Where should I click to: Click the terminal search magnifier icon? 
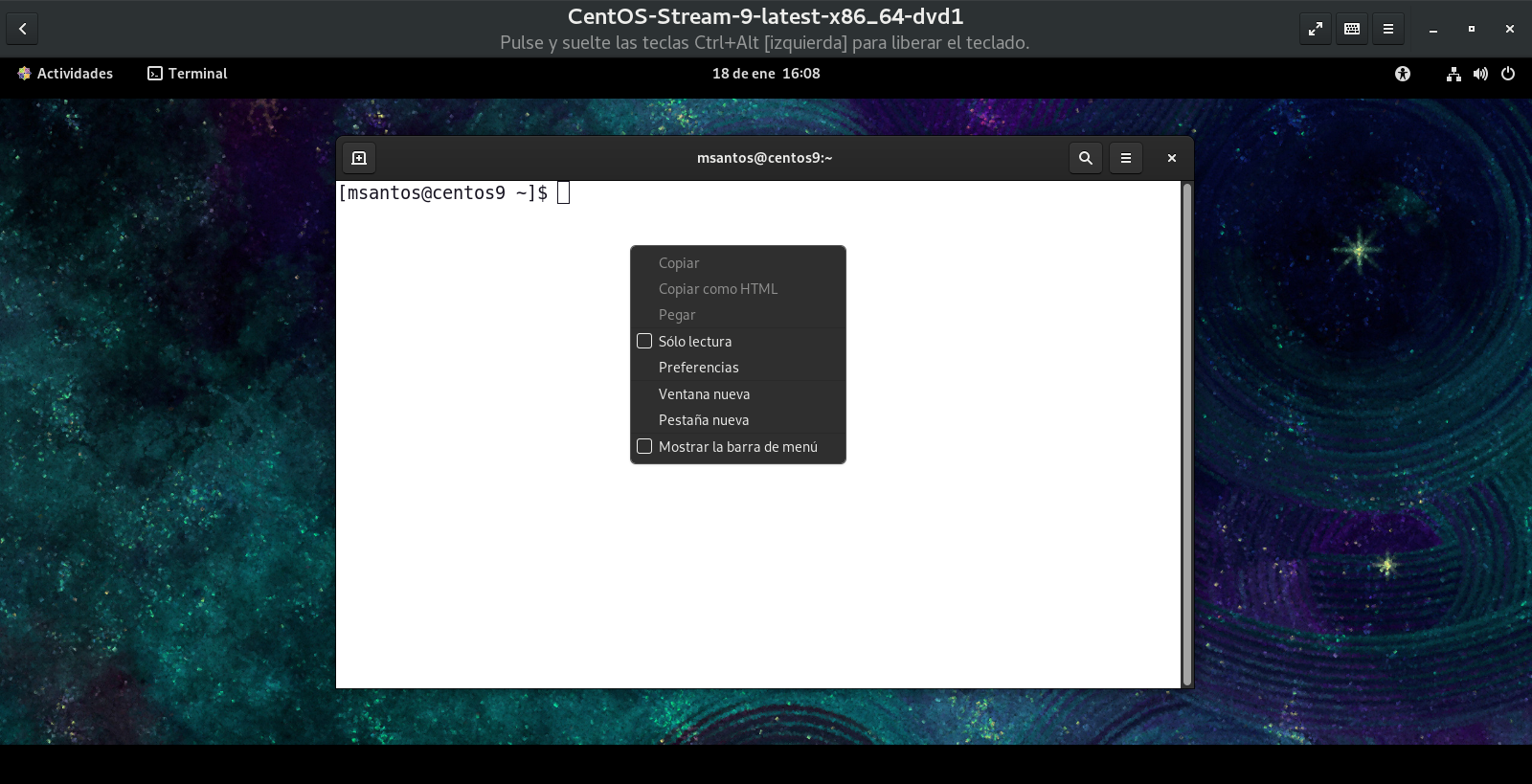point(1085,158)
